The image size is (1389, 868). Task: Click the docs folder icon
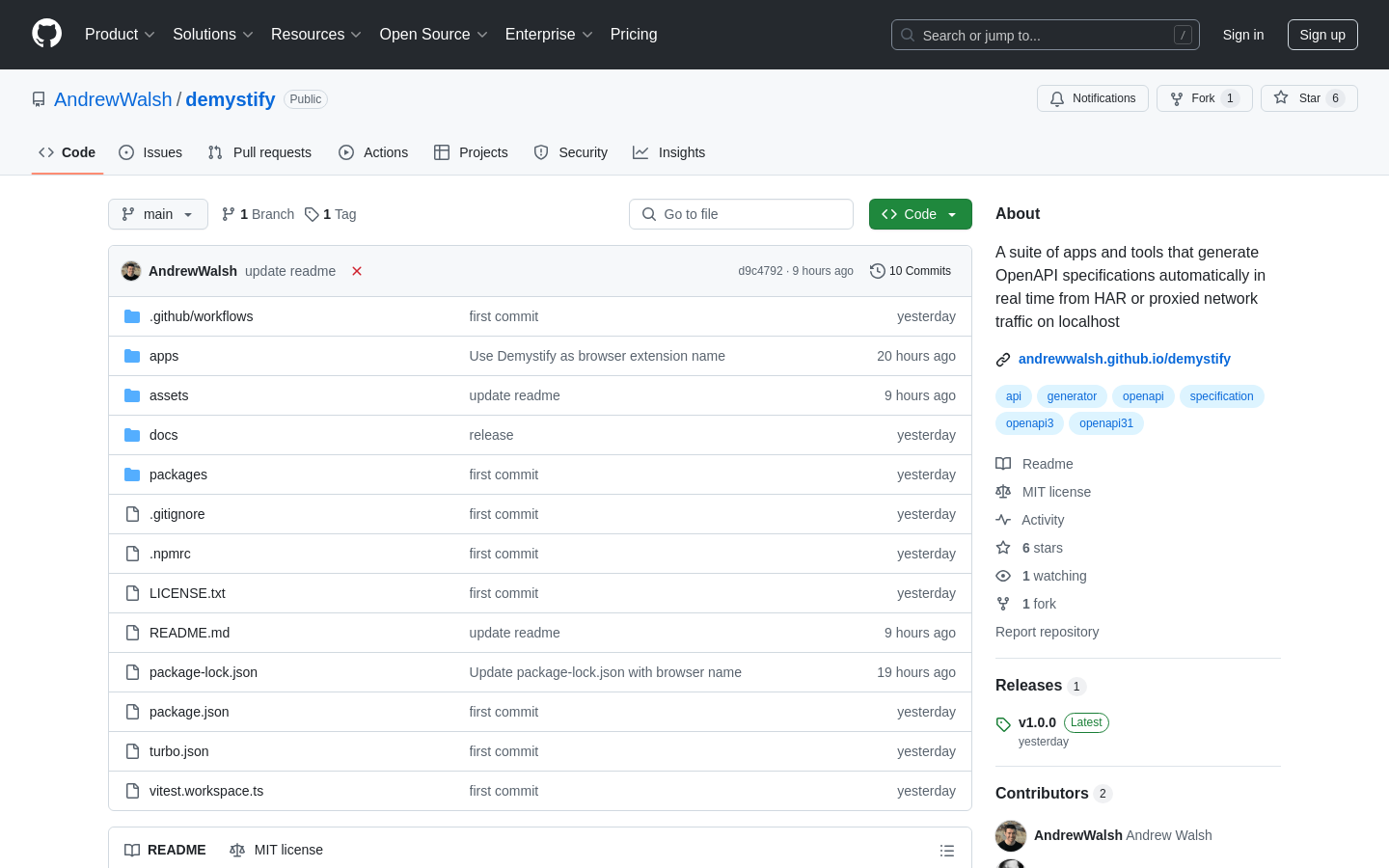(x=132, y=435)
